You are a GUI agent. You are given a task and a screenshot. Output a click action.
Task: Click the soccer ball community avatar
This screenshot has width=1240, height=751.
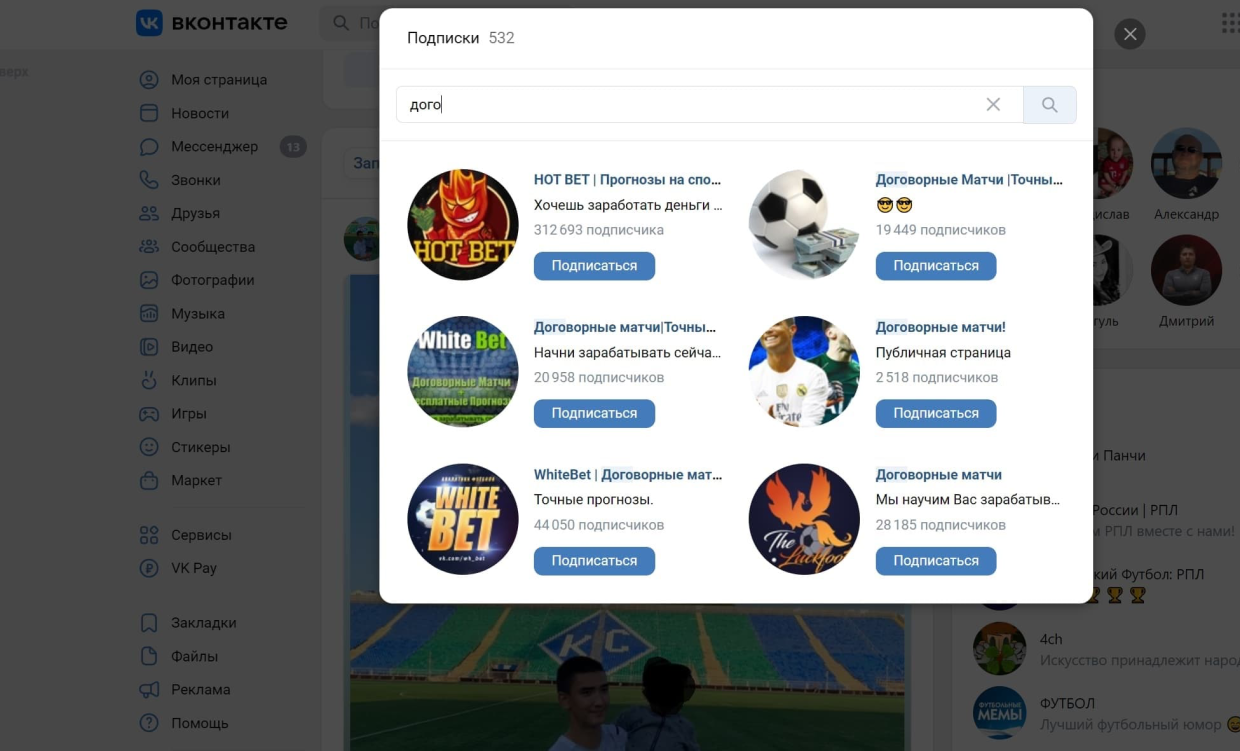[x=804, y=225]
